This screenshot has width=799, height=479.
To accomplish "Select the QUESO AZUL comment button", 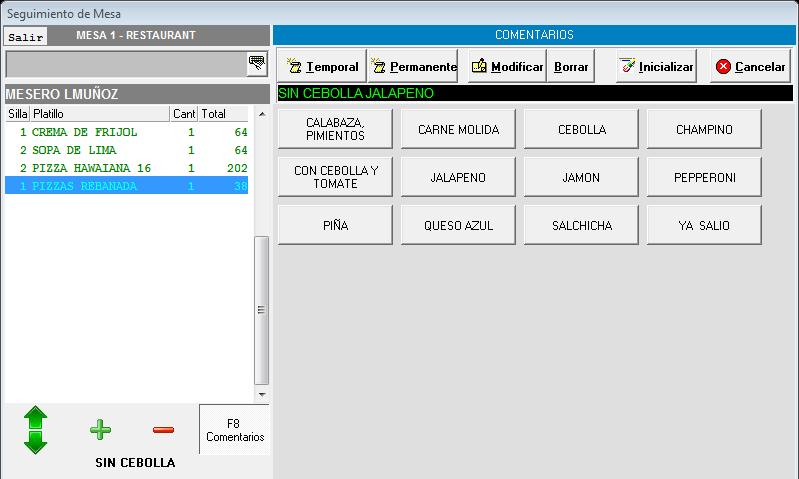I will point(458,225).
